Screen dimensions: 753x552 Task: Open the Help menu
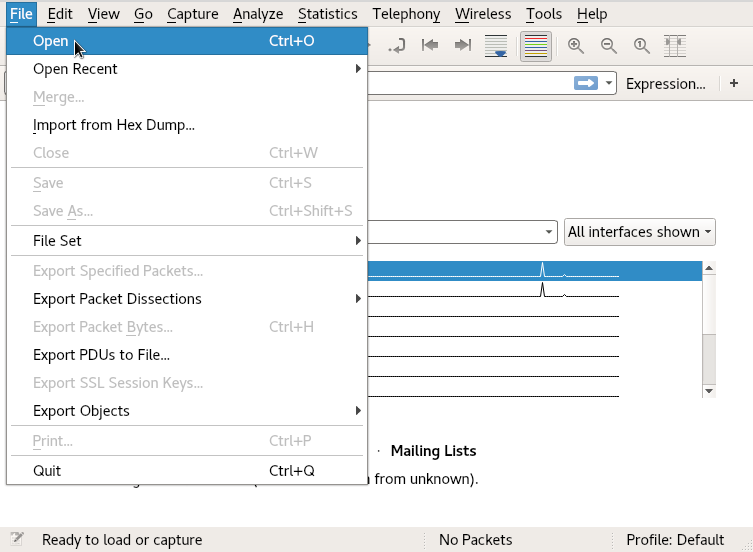click(592, 14)
